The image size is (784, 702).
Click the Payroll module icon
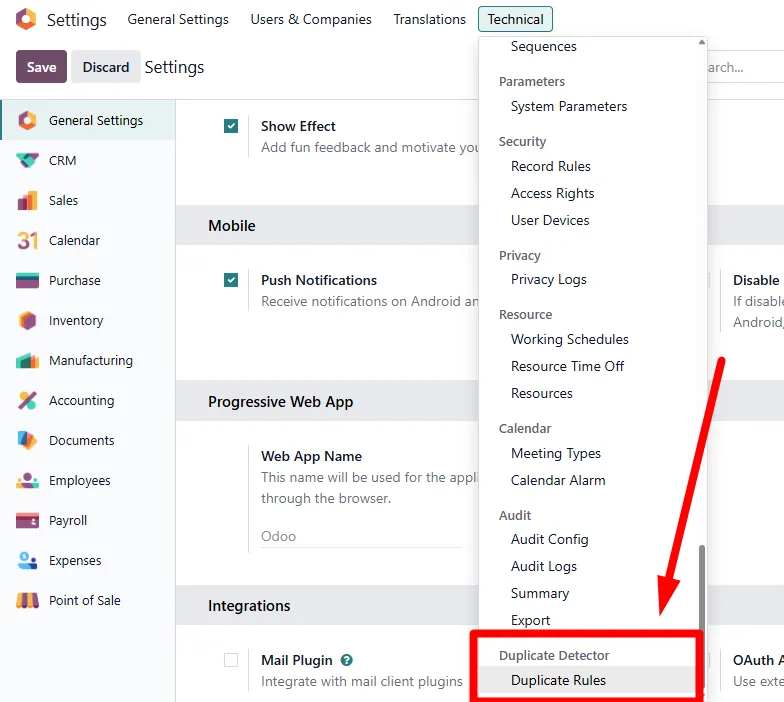pyautogui.click(x=27, y=520)
